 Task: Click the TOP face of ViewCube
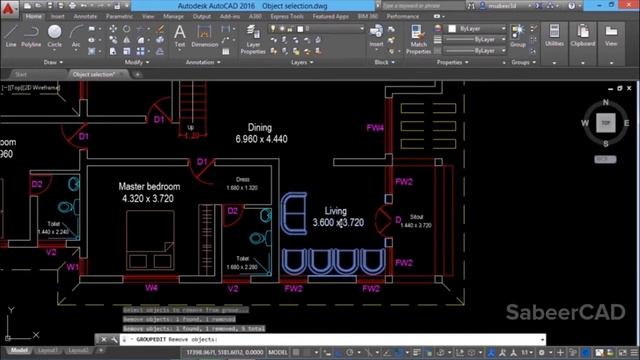click(606, 123)
